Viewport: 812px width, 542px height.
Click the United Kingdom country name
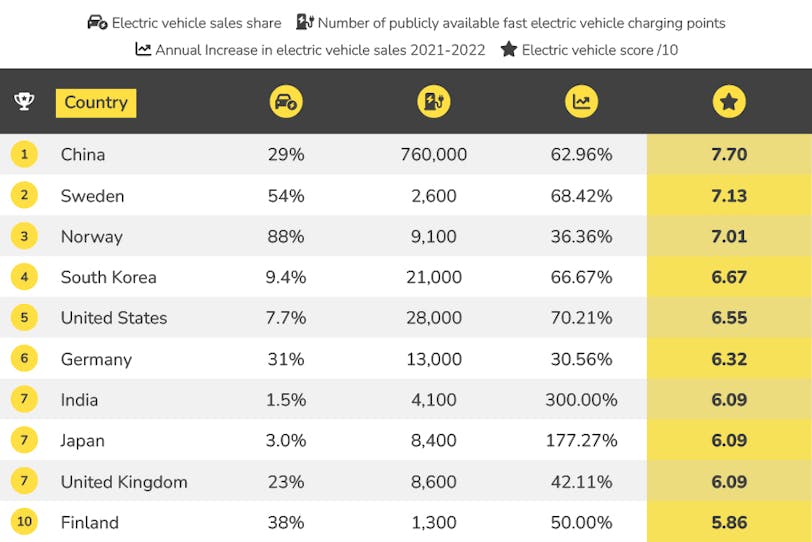click(x=124, y=482)
